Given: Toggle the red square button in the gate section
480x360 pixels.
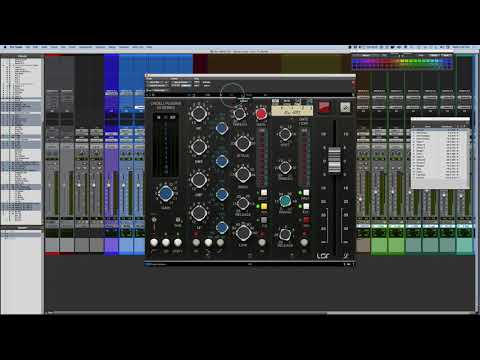Looking at the screenshot, I should coord(306,220).
